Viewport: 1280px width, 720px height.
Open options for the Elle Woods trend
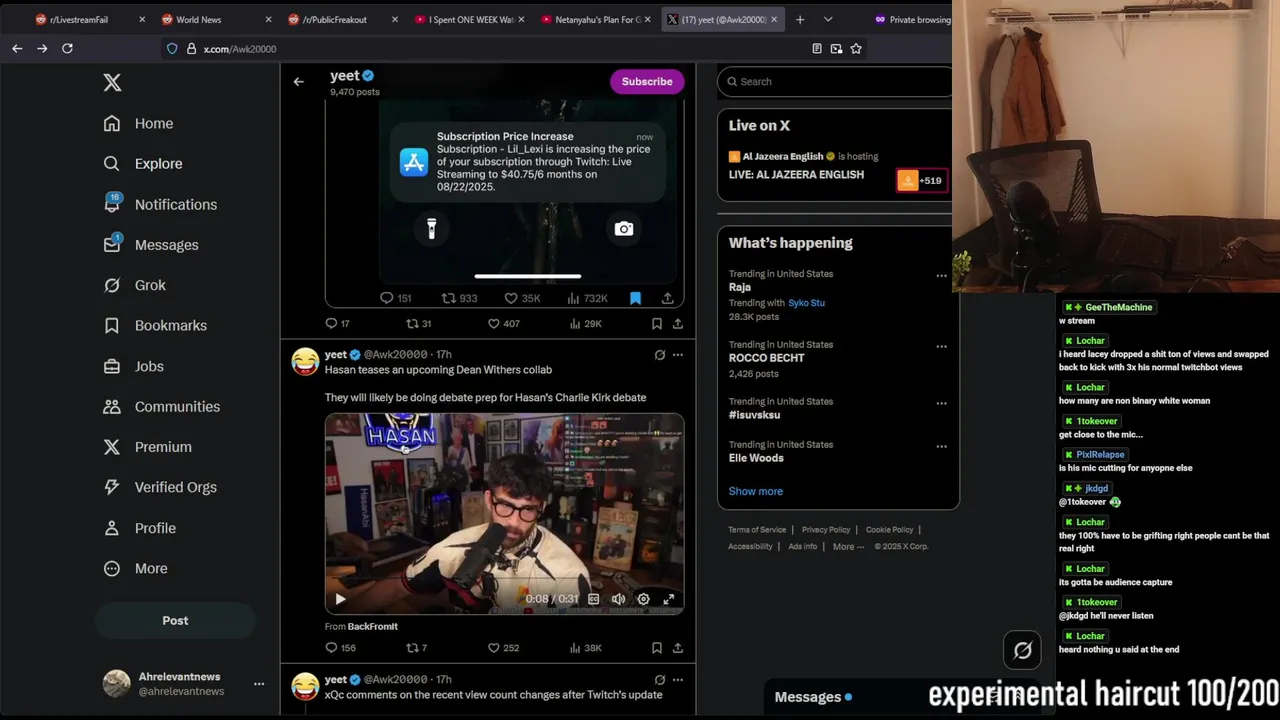click(941, 446)
